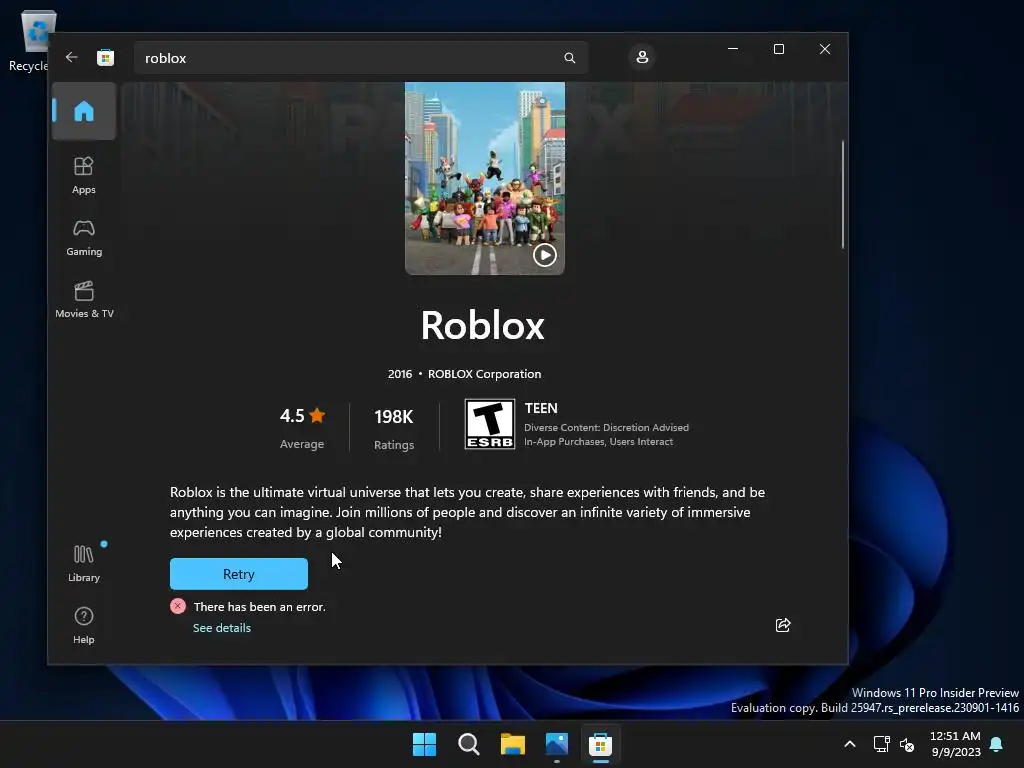Close the Microsoft Store window
This screenshot has height=768, width=1024.
coord(825,49)
